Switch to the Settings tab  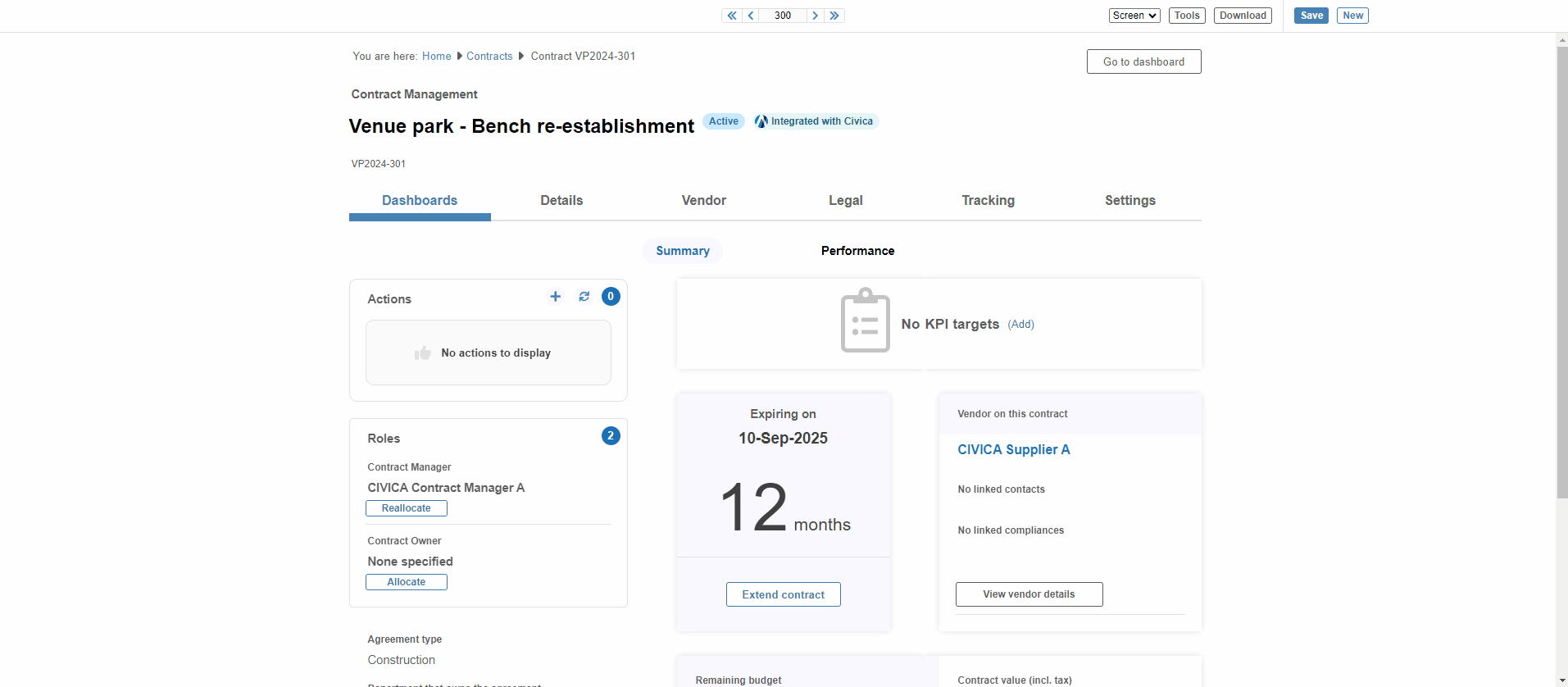pos(1130,201)
